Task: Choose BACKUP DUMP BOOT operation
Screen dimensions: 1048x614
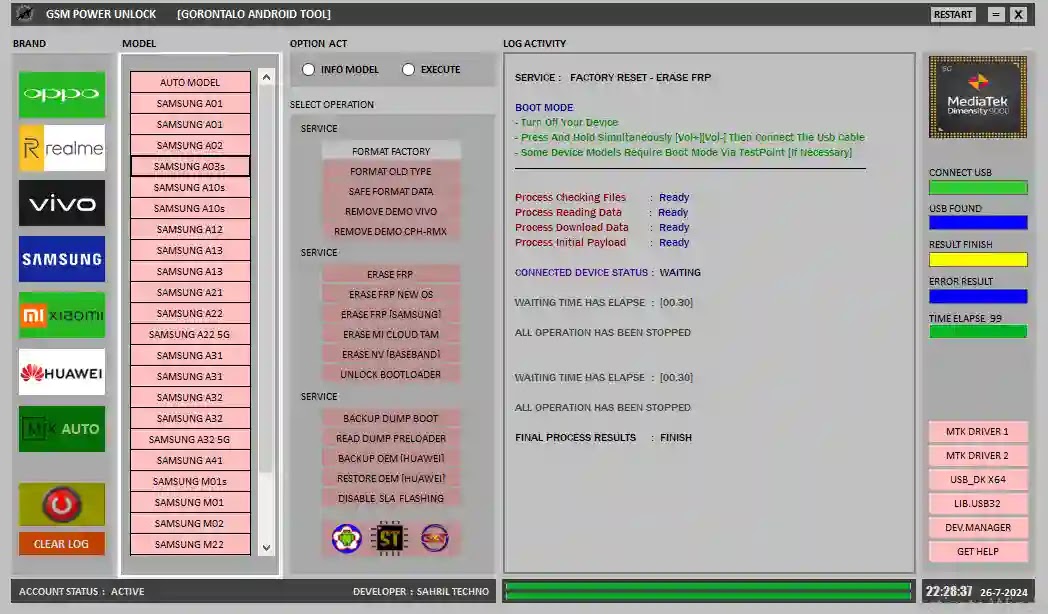Action: [391, 418]
